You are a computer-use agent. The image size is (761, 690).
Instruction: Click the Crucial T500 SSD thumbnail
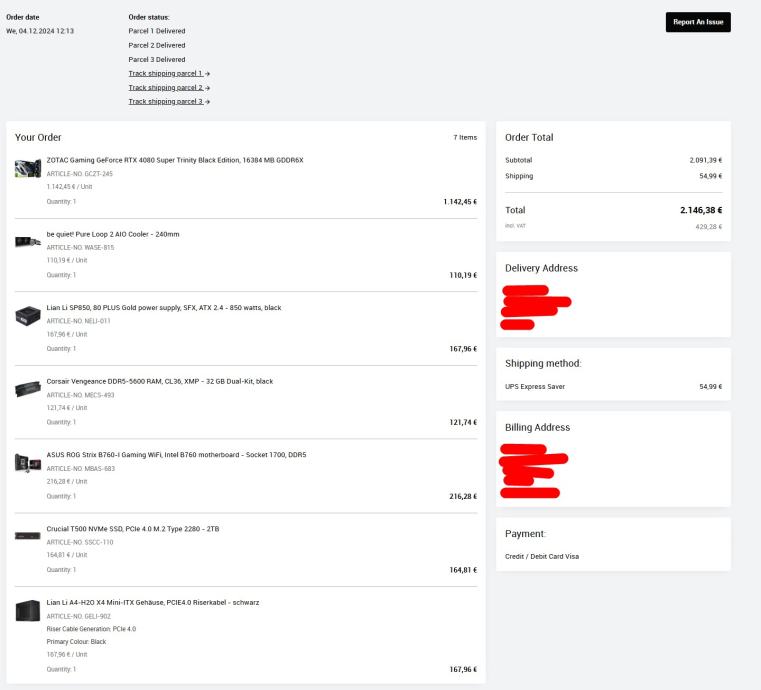pyautogui.click(x=28, y=536)
